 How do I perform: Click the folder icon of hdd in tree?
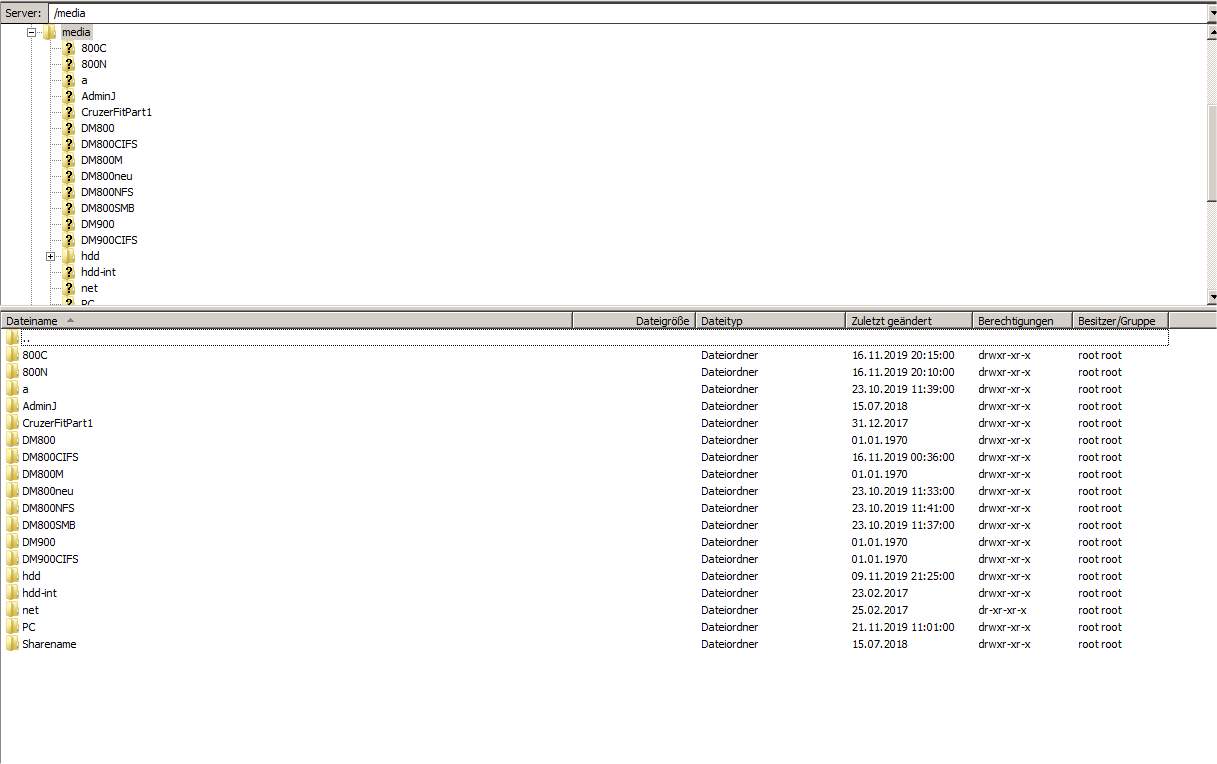(x=69, y=256)
